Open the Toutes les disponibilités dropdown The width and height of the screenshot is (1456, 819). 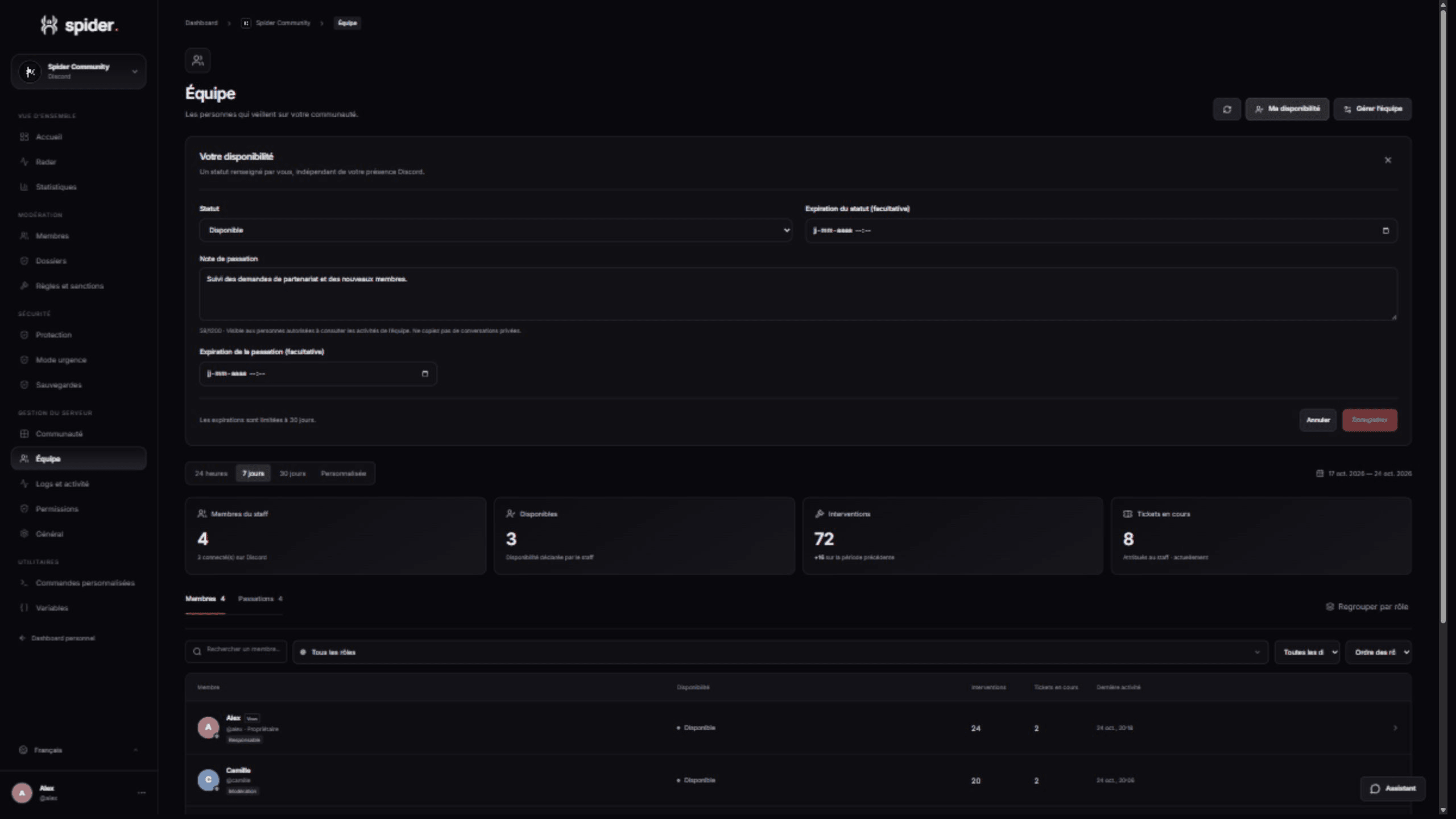(1307, 652)
